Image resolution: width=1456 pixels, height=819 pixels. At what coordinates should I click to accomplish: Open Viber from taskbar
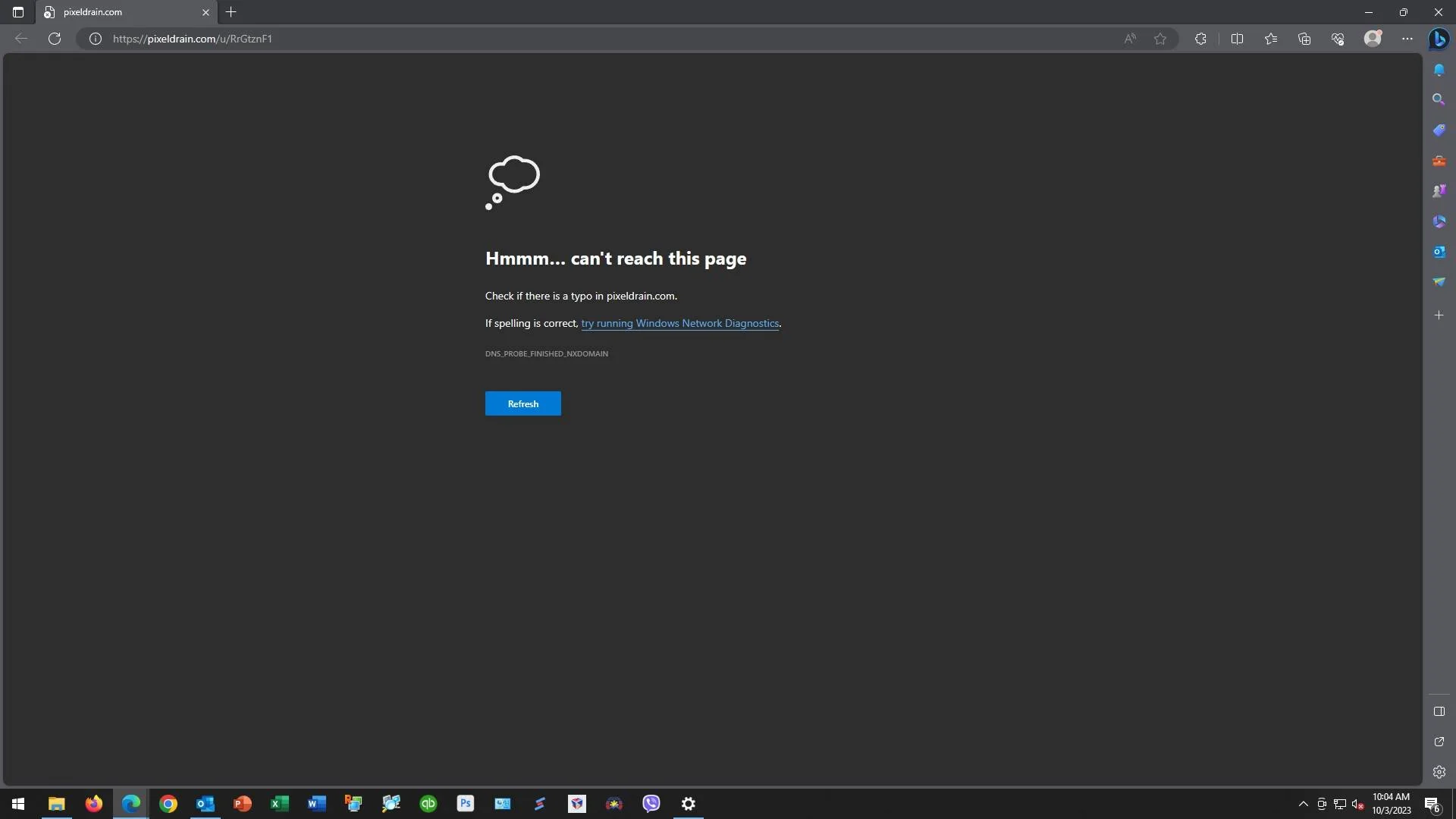tap(651, 804)
